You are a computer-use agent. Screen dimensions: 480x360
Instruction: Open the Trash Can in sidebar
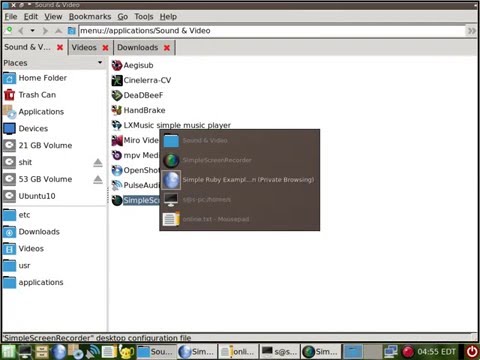coord(37,95)
